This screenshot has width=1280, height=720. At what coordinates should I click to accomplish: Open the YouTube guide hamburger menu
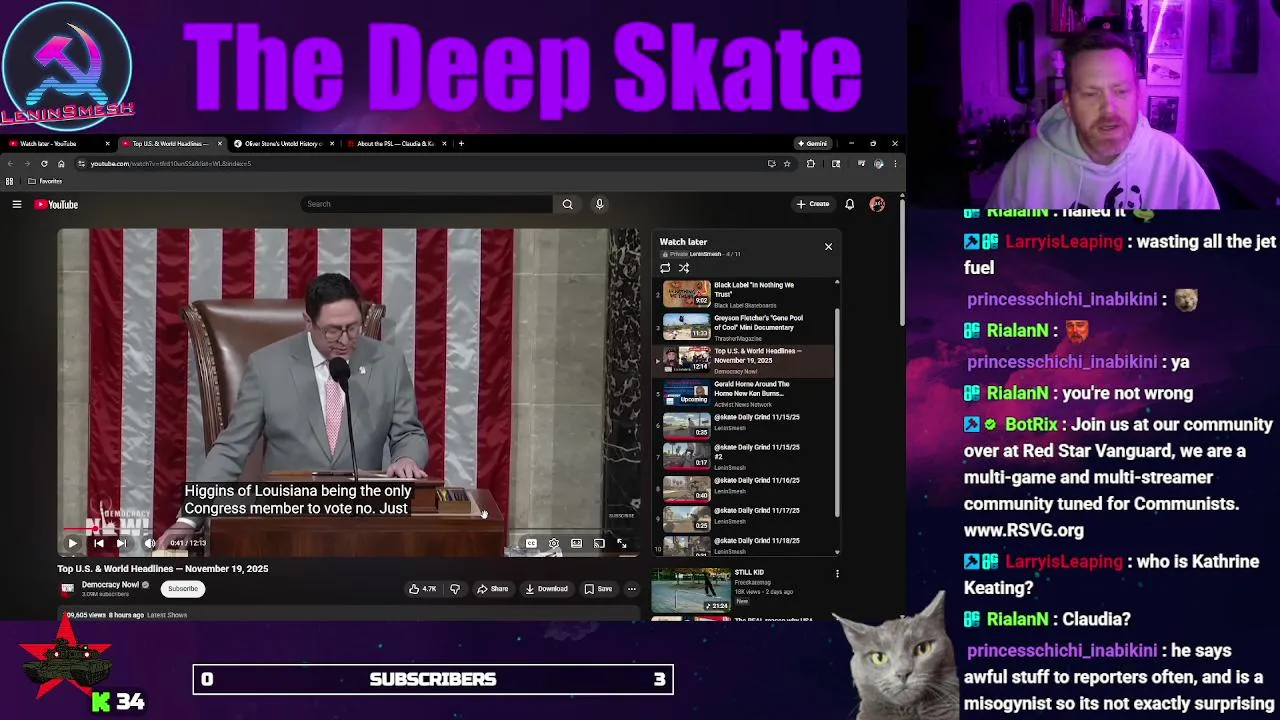(x=17, y=204)
